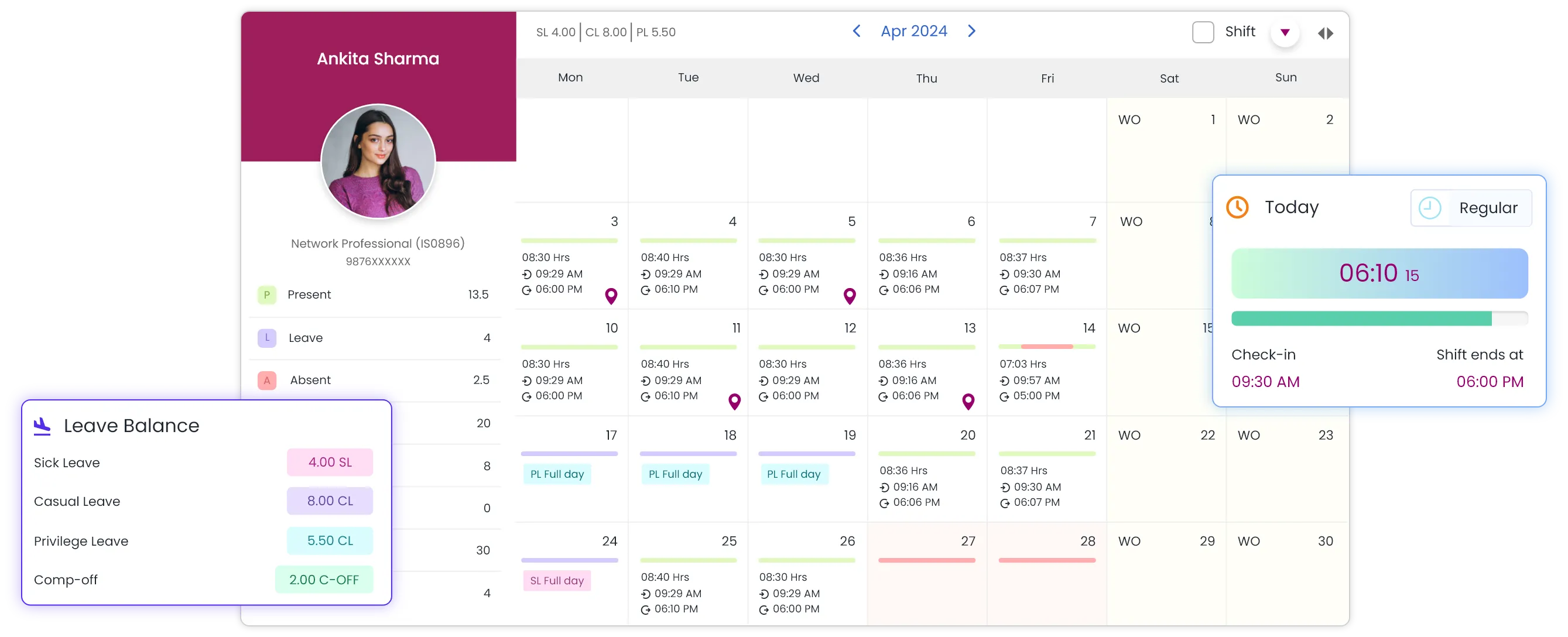Go to previous month with left chevron

857,31
